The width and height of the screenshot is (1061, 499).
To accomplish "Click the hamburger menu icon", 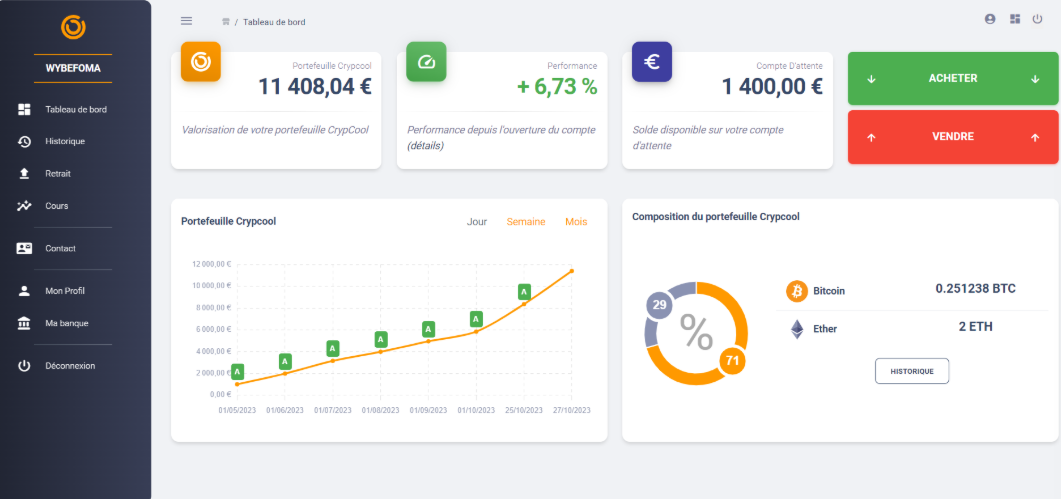I will 186,21.
